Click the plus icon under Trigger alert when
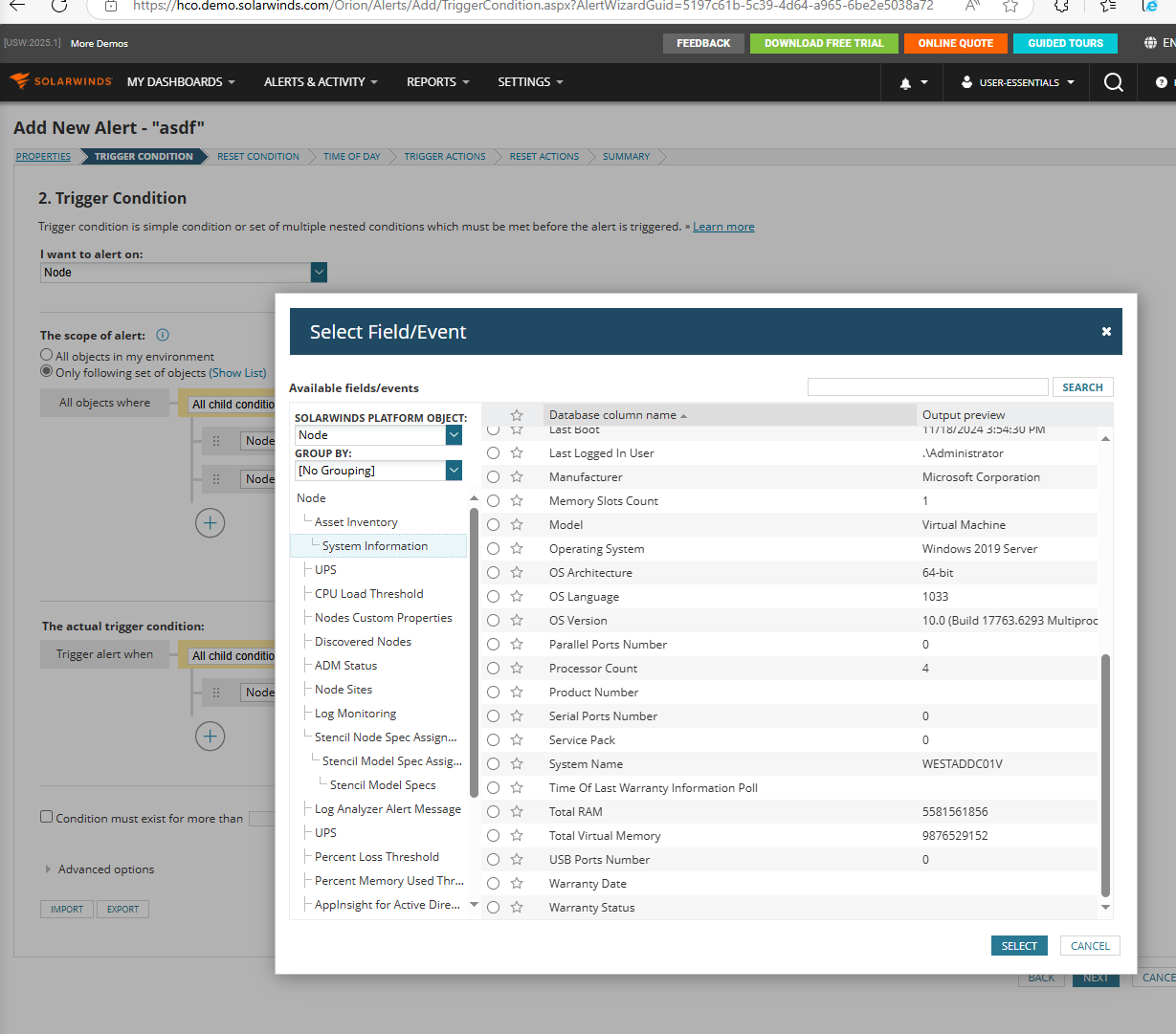This screenshot has height=1034, width=1176. pyautogui.click(x=211, y=736)
